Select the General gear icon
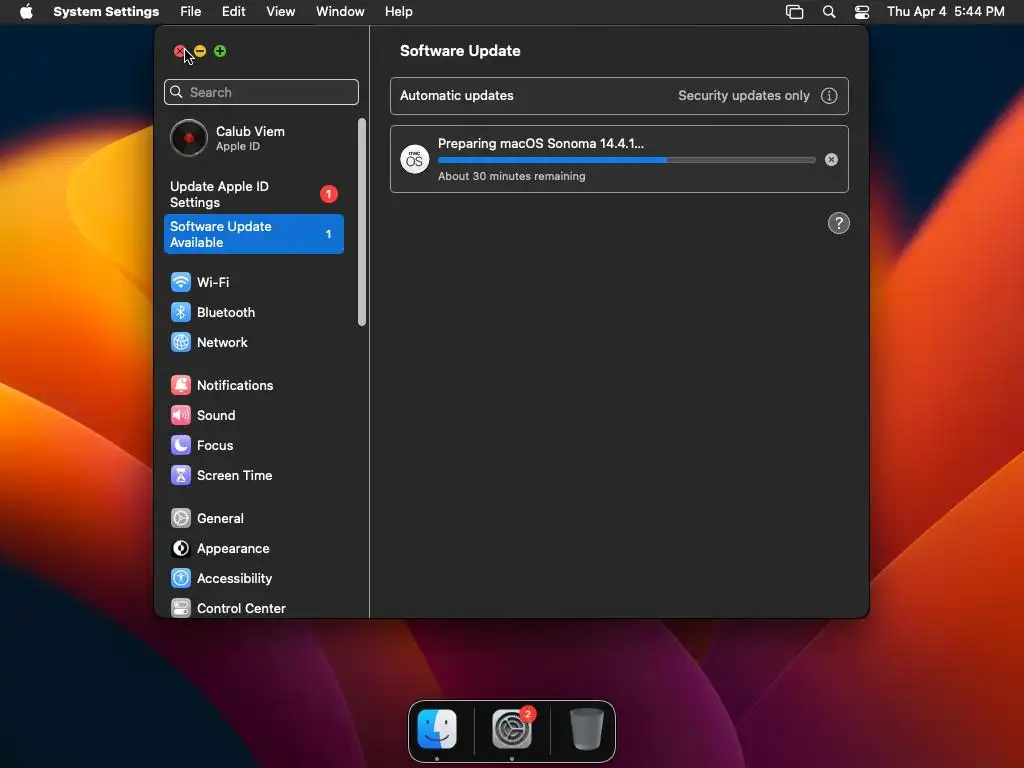The image size is (1024, 768). pos(180,519)
